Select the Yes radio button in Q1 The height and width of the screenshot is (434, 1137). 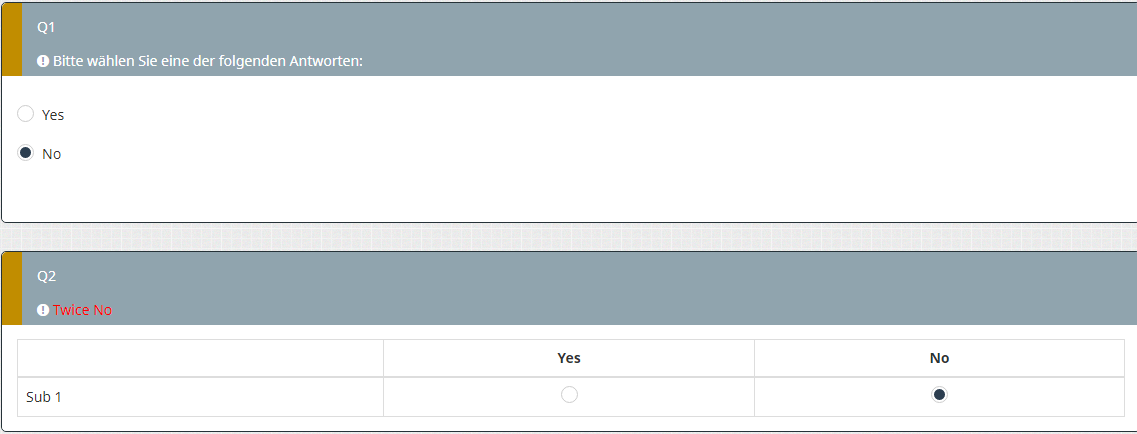pos(26,114)
